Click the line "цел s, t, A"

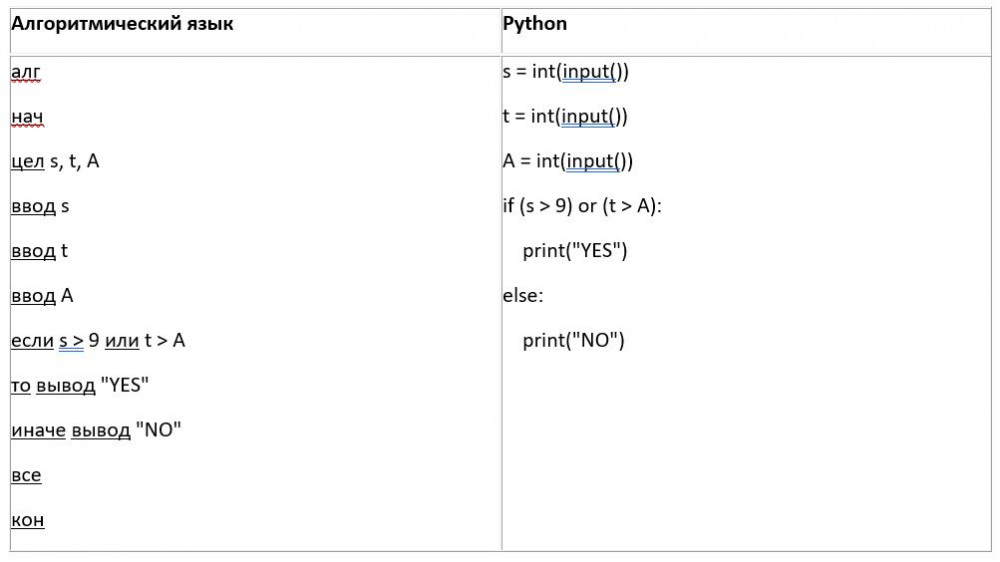[55, 161]
